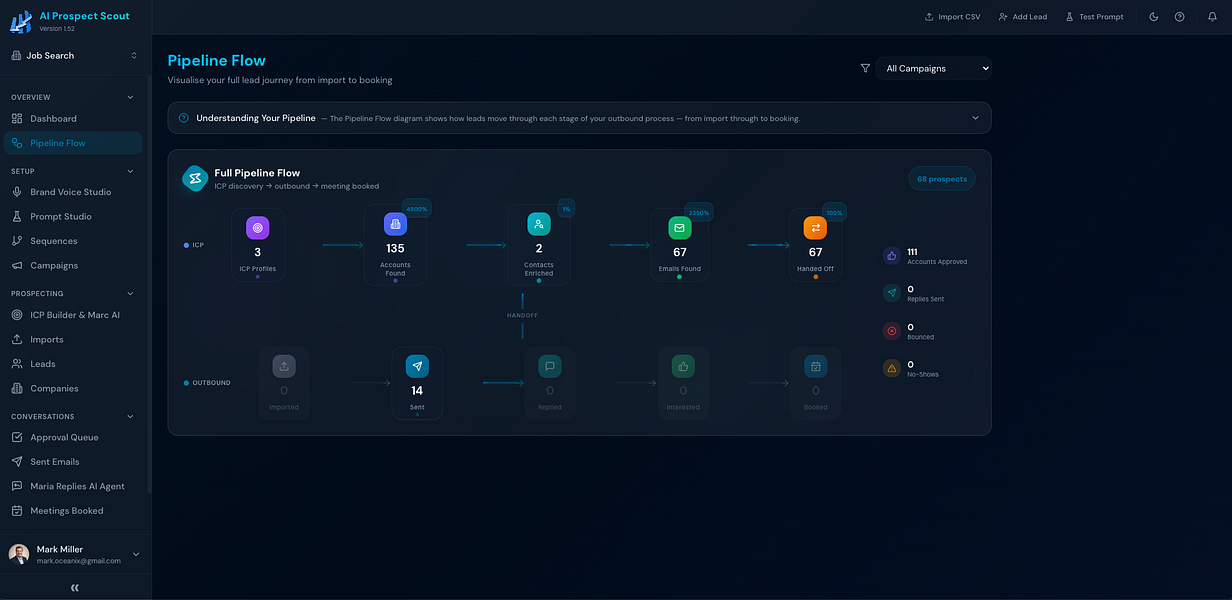The width and height of the screenshot is (1232, 600).
Task: Click the Contacts Enriched person icon
Action: 539,224
